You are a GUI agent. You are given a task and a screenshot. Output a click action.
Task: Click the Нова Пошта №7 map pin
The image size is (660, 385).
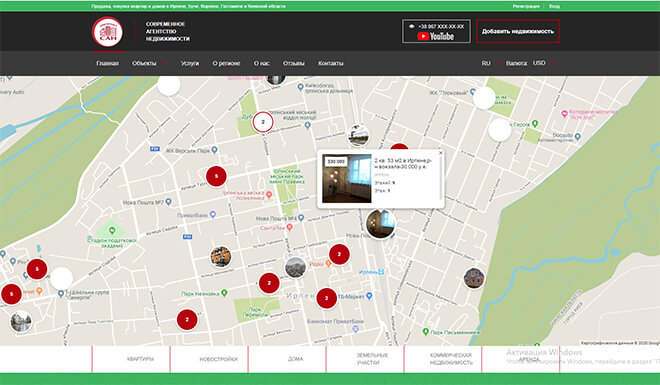tap(169, 202)
